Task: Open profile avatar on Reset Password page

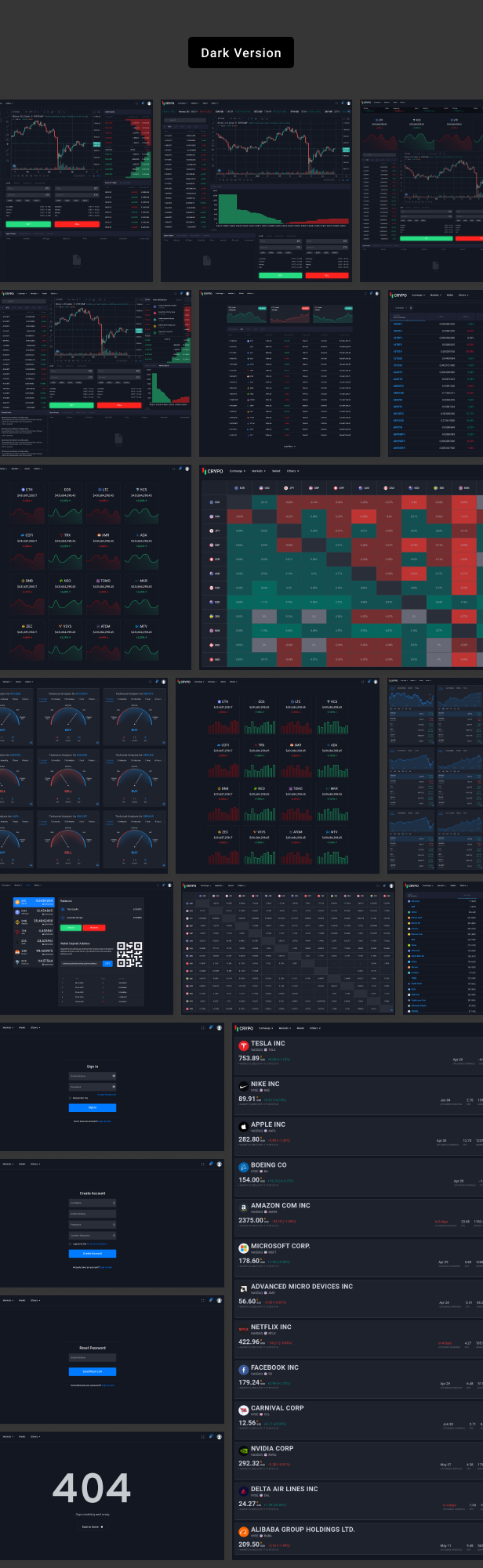Action: pos(220,1300)
